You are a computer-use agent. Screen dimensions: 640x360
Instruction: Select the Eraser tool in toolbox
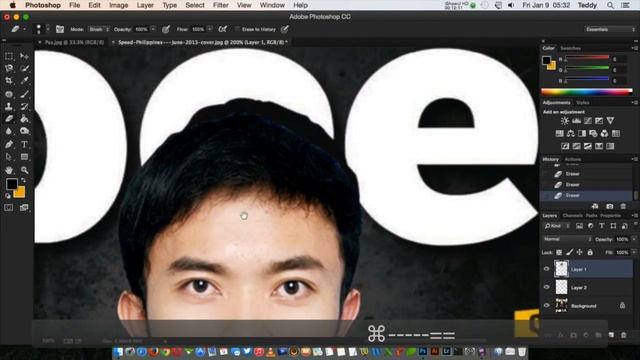pos(9,119)
